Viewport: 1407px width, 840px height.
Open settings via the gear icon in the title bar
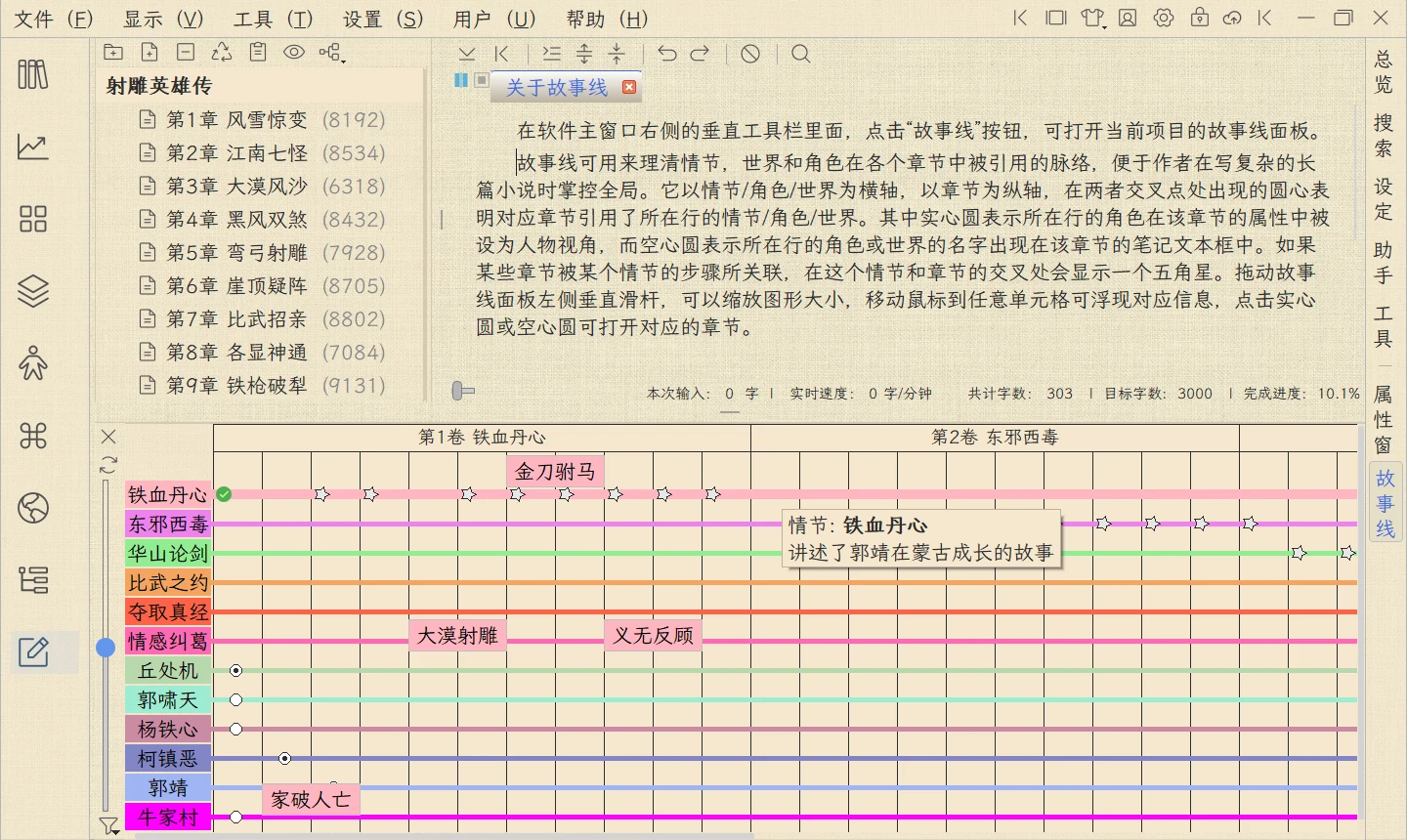tap(1164, 19)
